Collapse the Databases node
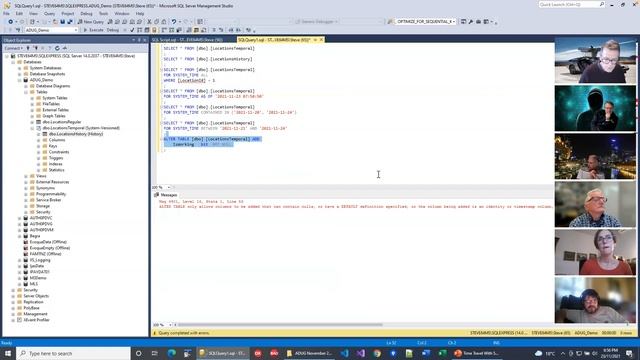The image size is (640, 360). point(13,62)
